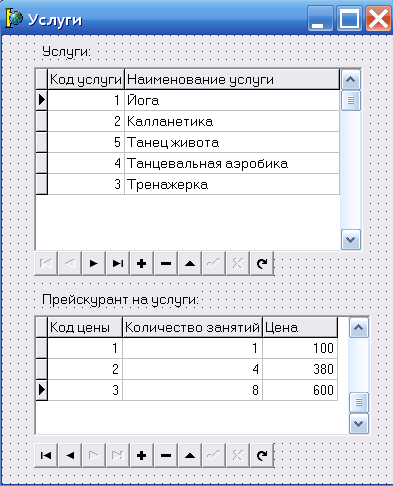The image size is (393, 486).
Task: Click the 'Цена' column header
Action: 300,327
